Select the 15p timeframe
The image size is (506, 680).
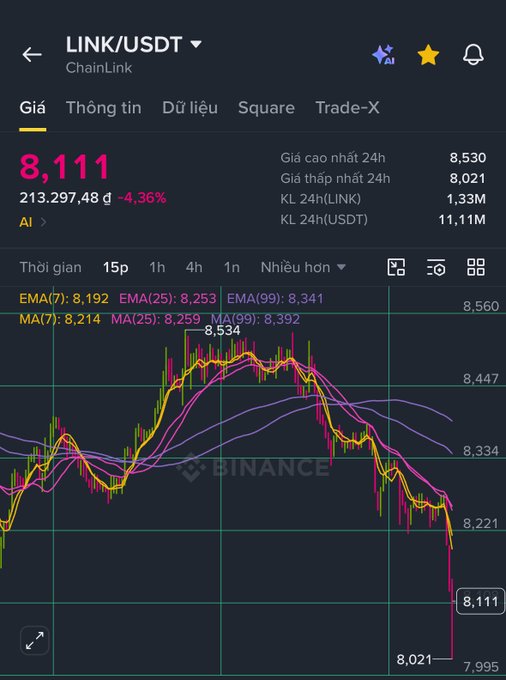pos(115,267)
